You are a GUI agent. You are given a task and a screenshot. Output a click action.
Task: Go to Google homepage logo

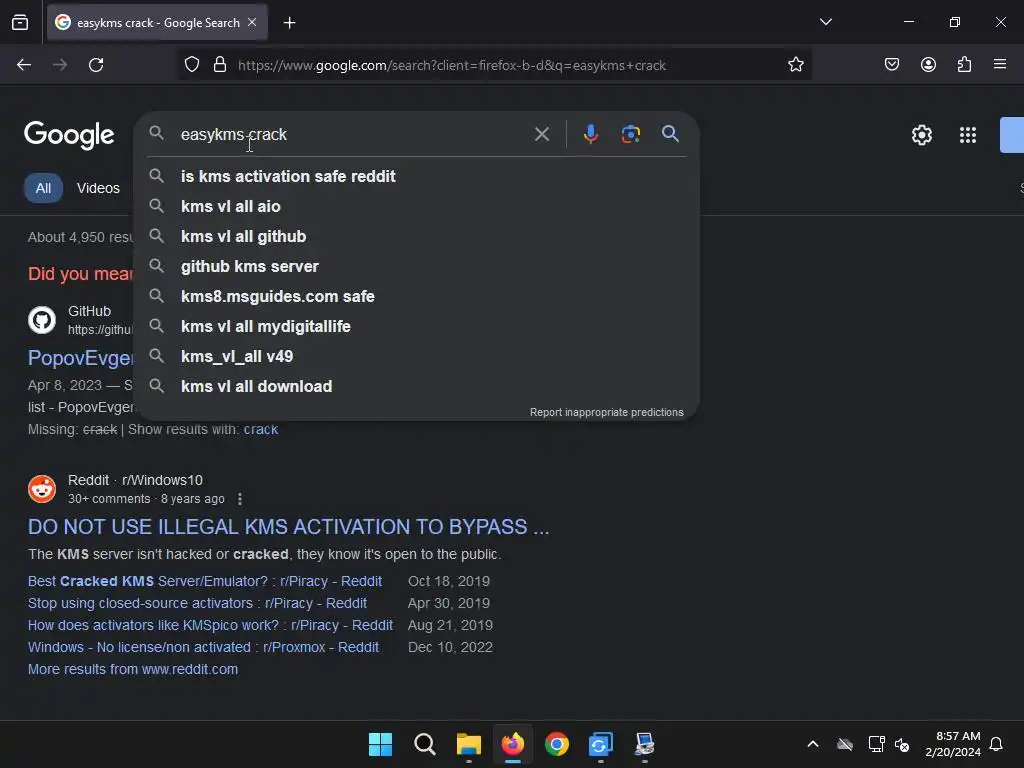pyautogui.click(x=69, y=135)
